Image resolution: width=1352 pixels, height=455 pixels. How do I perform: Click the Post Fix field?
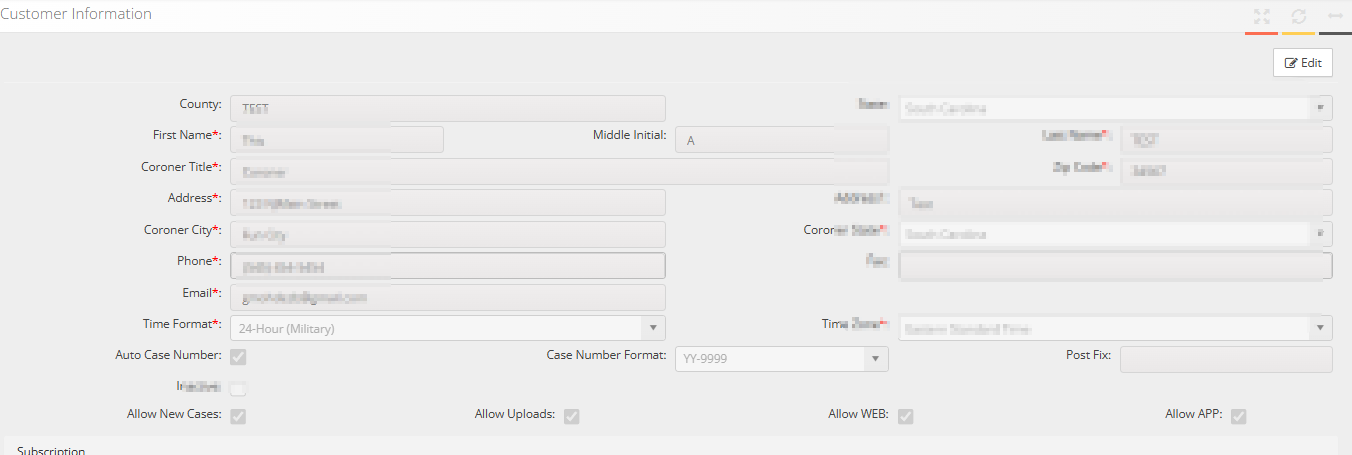tap(1226, 359)
